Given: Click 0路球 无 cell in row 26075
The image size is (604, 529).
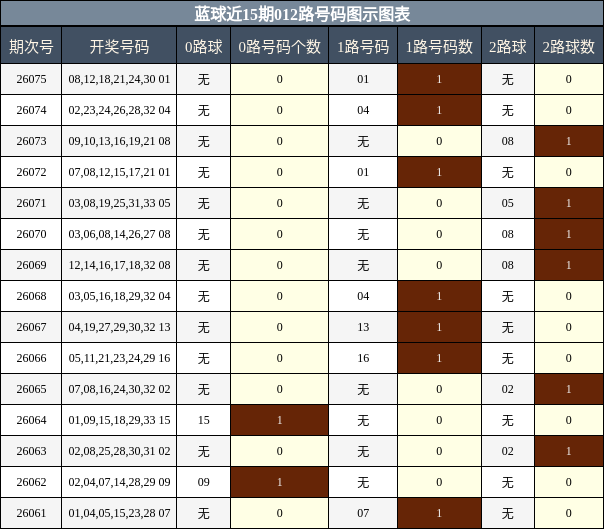Looking at the screenshot, I should [x=203, y=79].
